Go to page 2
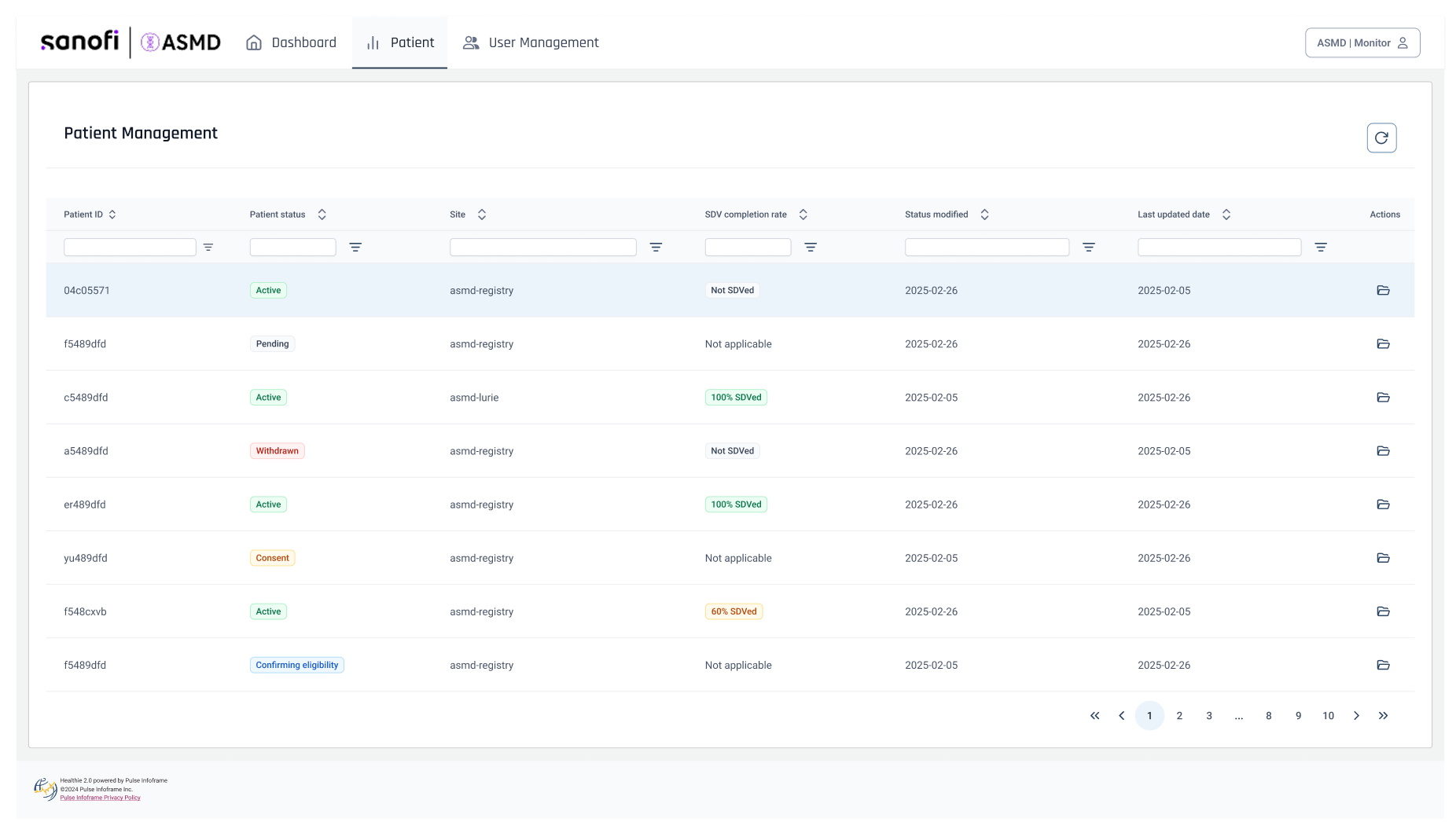This screenshot has height=822, width=1456. (1179, 715)
